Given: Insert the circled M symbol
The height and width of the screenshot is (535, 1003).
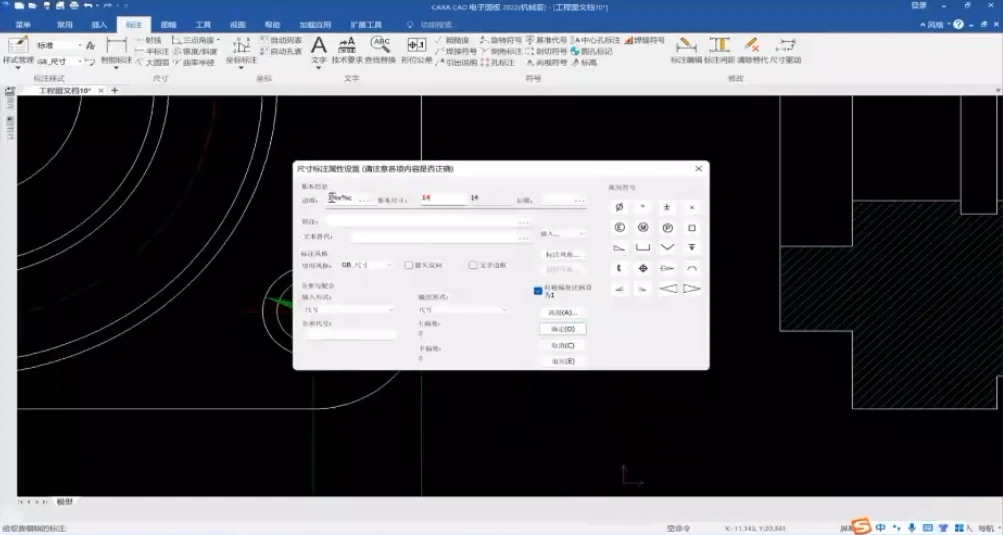Looking at the screenshot, I should point(643,228).
